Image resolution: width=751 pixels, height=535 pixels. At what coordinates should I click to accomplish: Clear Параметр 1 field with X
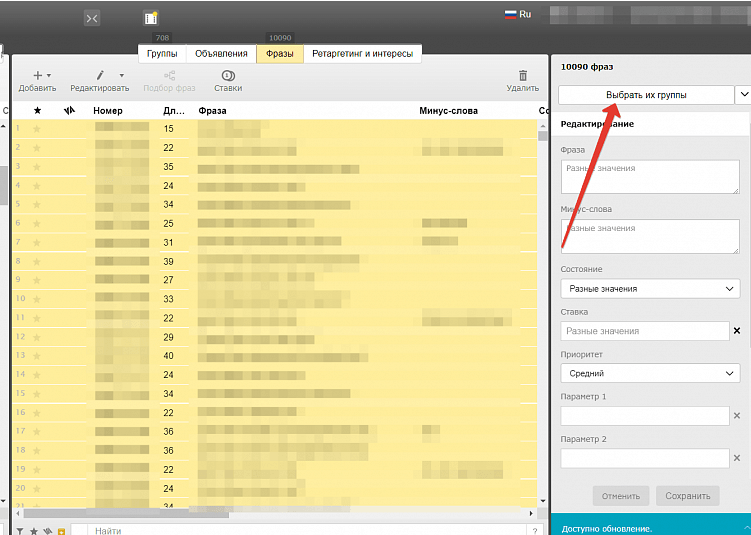(737, 416)
